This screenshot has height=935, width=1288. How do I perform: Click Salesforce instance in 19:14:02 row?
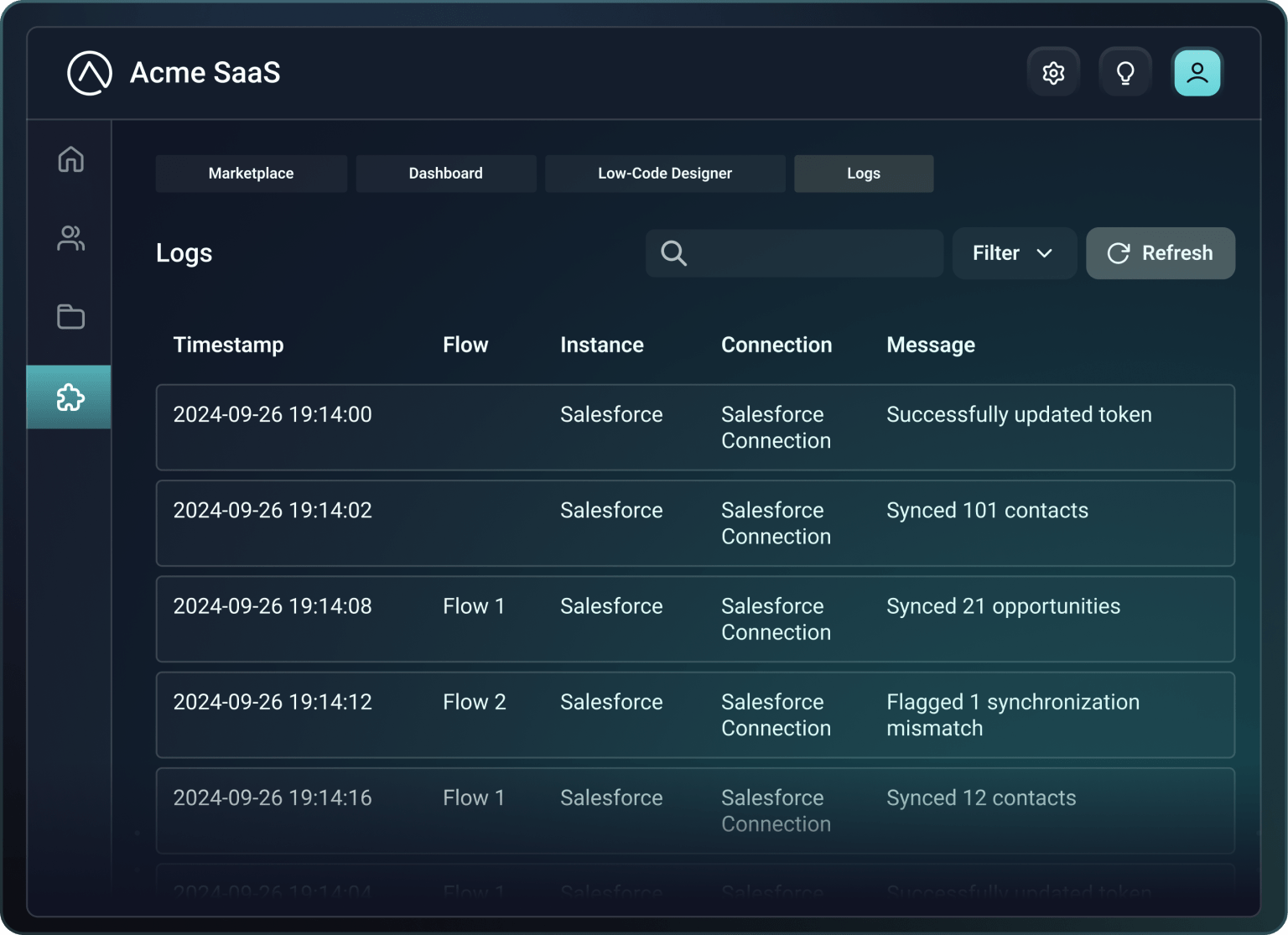click(611, 510)
